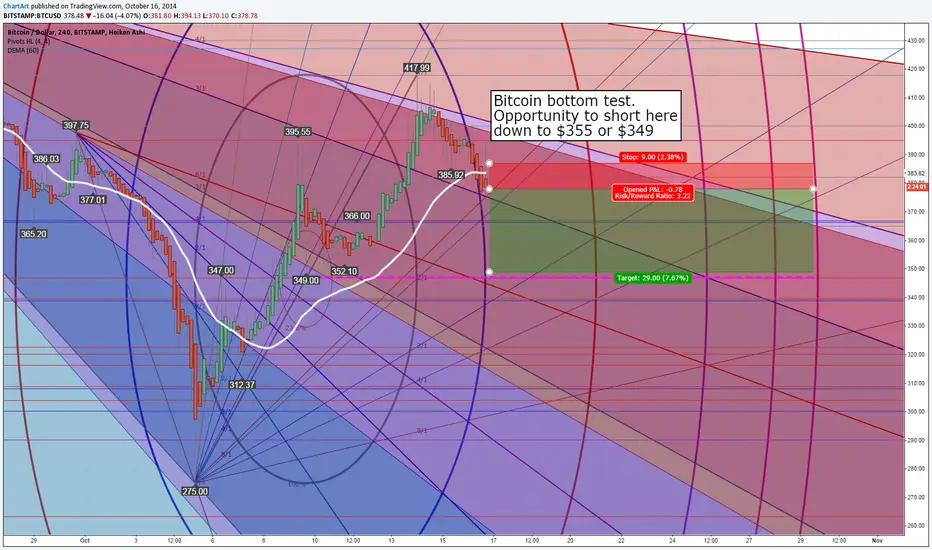Click the 385.92 pivot label
932x550 pixels.
click(x=451, y=175)
